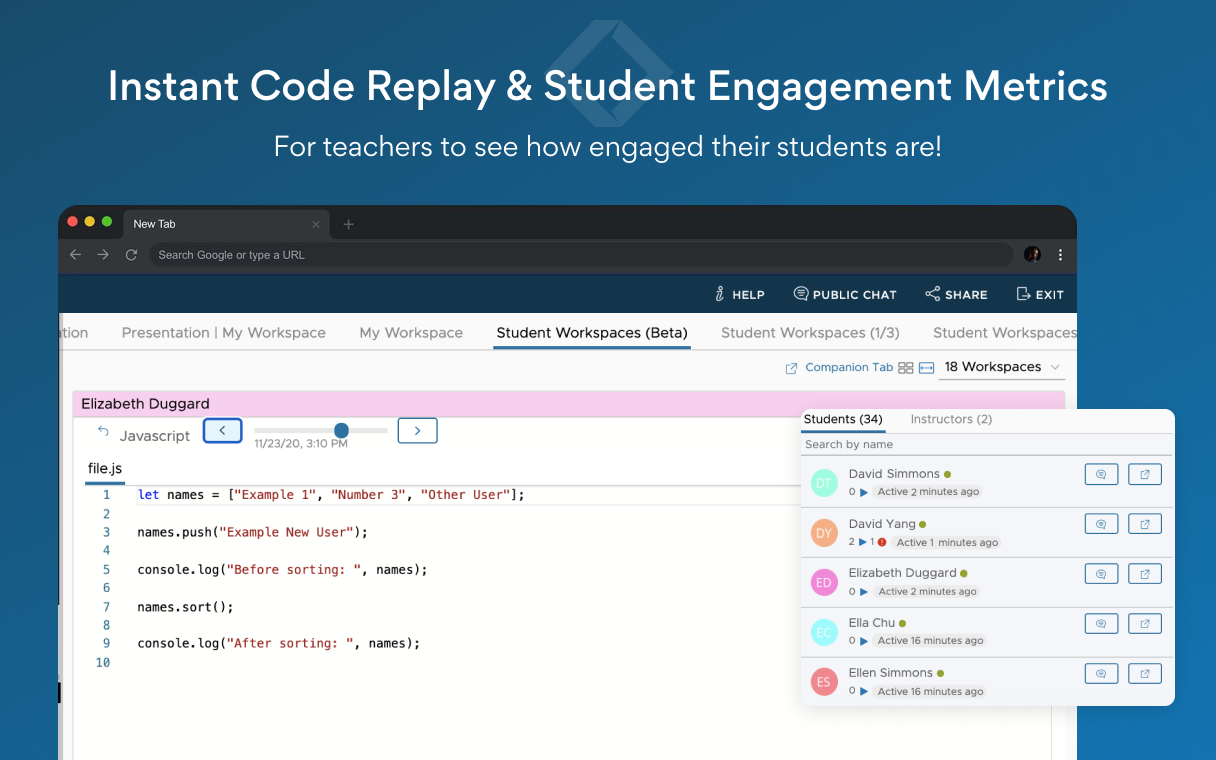Step replay back with left arrow button

point(223,431)
